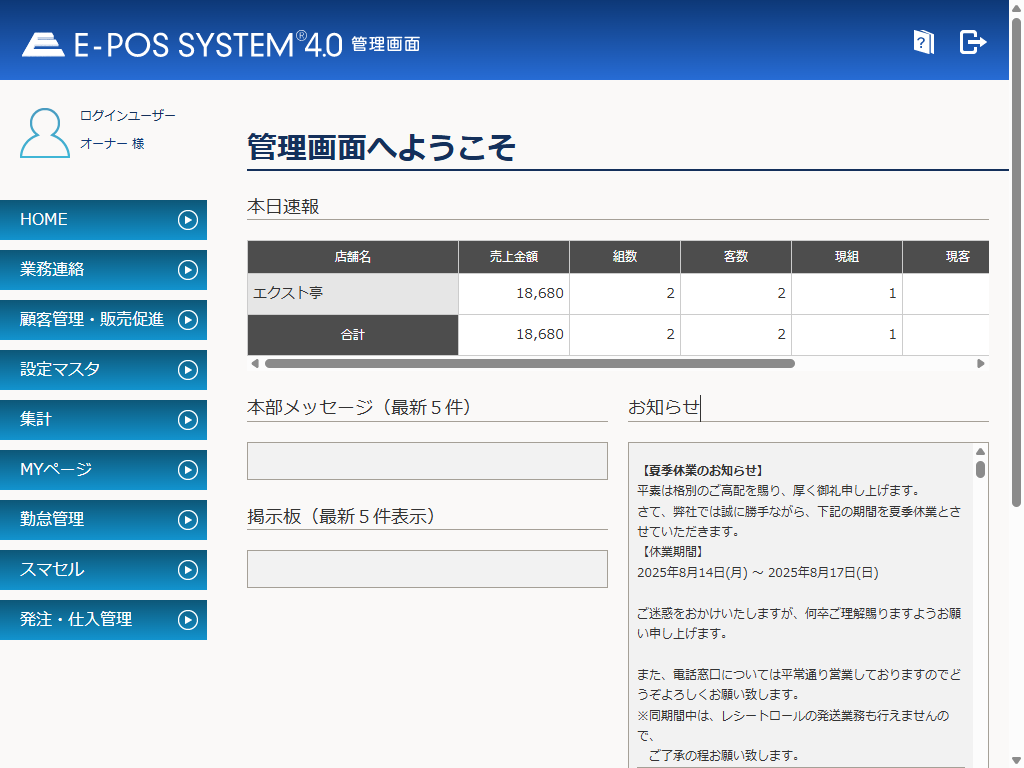
Task: Click the table's horizontal scrollbar left arrow
Action: [255, 364]
